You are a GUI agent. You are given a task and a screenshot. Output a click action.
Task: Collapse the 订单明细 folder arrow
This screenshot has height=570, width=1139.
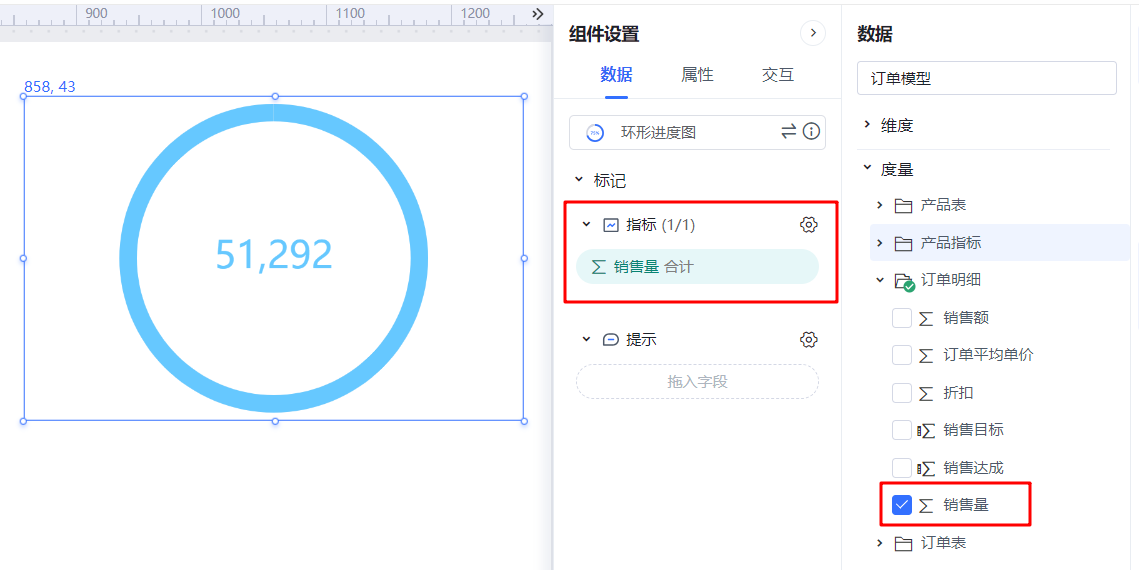[880, 280]
